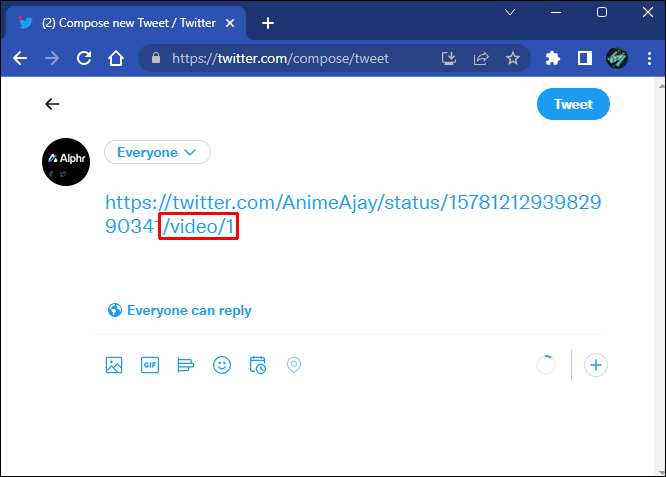Reload the current page
Screen dimensions: 666x477
pyautogui.click(x=84, y=58)
